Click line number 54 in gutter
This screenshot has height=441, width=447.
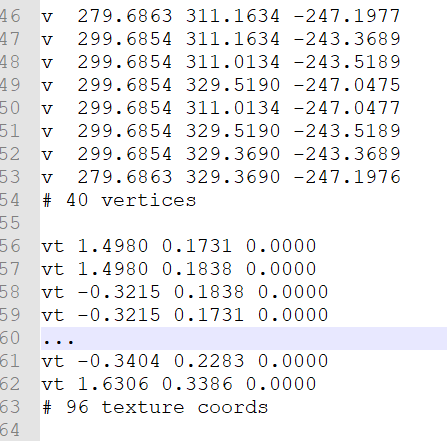tap(10, 200)
